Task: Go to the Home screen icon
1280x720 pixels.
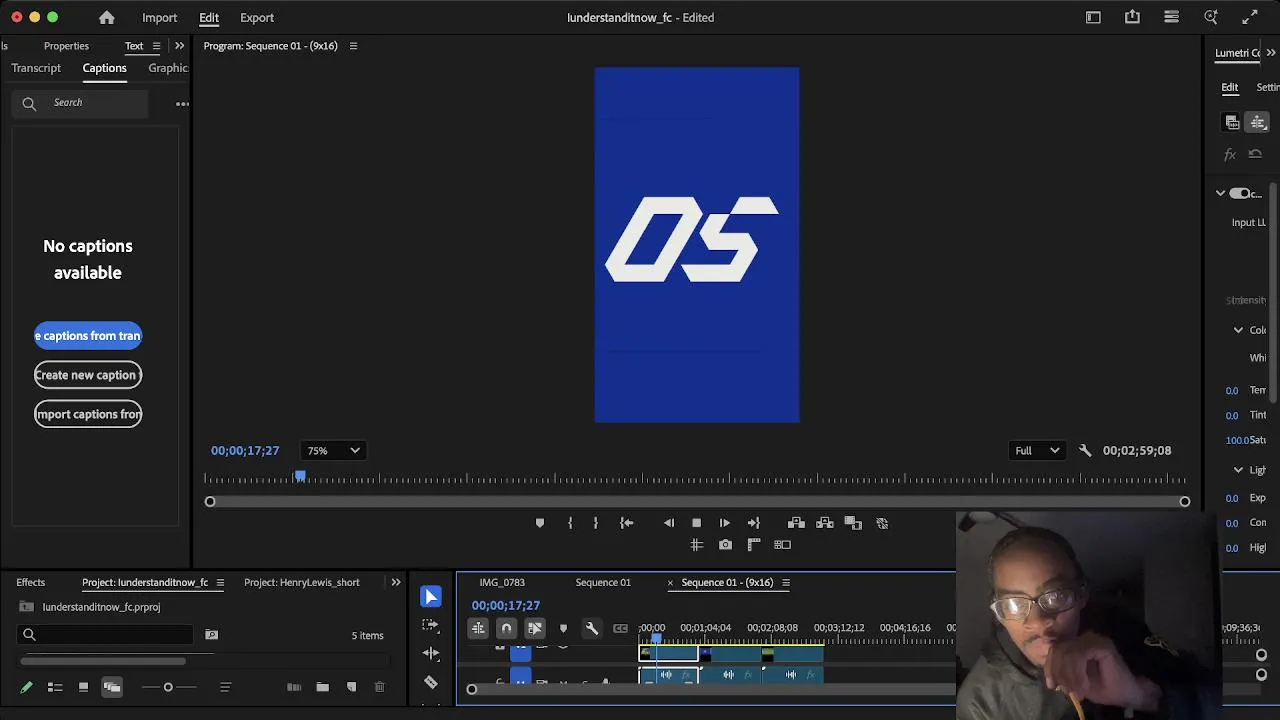Action: pyautogui.click(x=107, y=18)
